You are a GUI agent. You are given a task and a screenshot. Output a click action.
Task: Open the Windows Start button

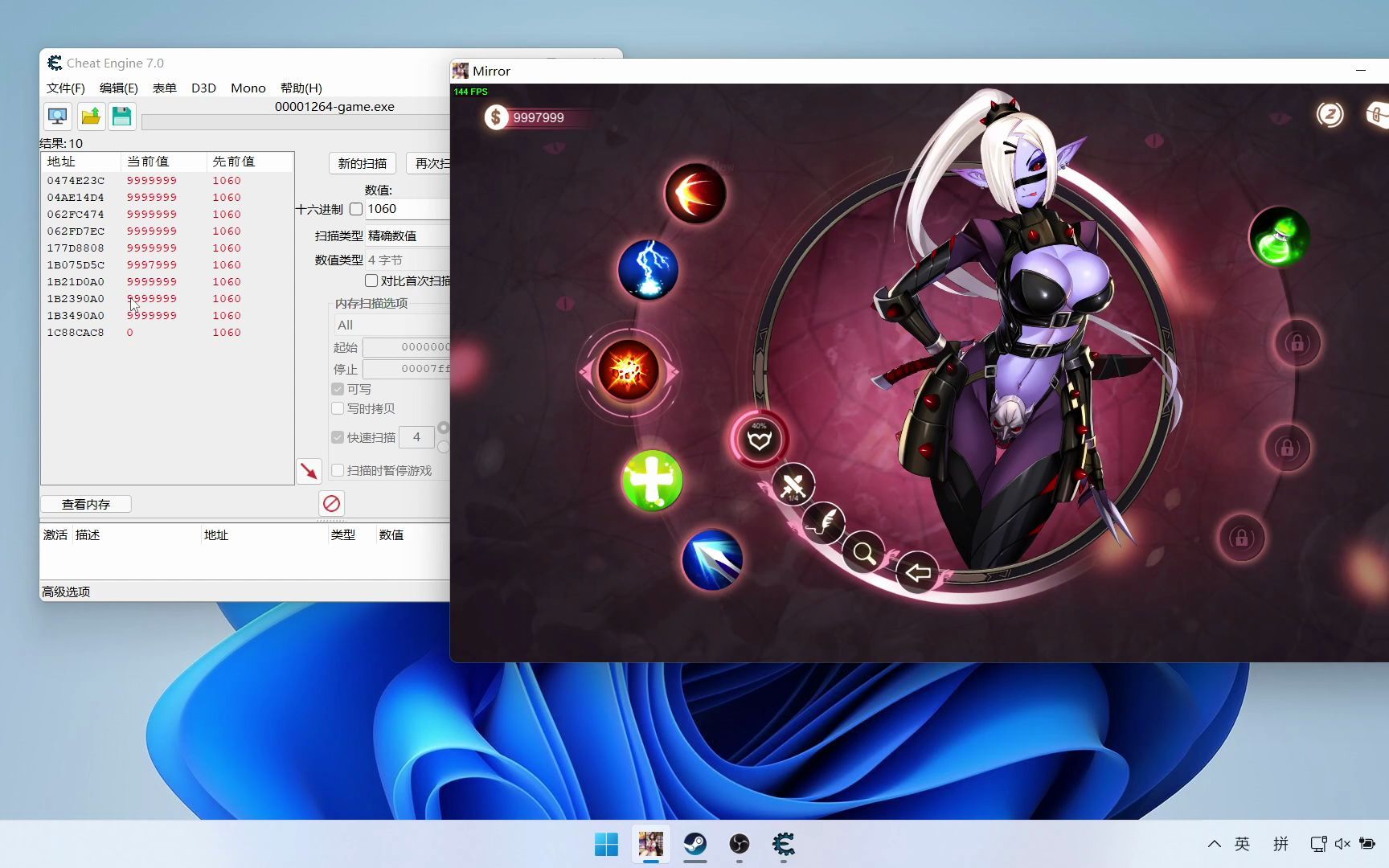[x=606, y=844]
